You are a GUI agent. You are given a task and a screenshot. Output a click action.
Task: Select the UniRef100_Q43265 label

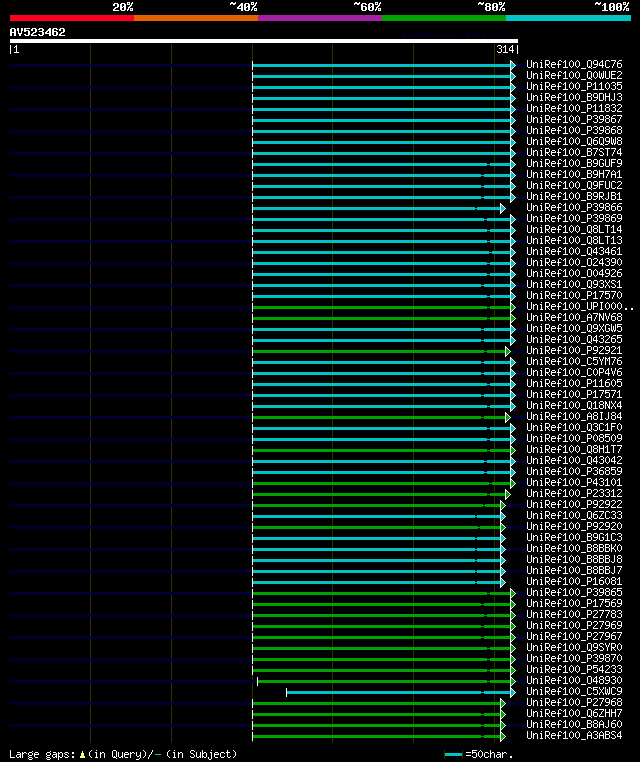coord(574,339)
